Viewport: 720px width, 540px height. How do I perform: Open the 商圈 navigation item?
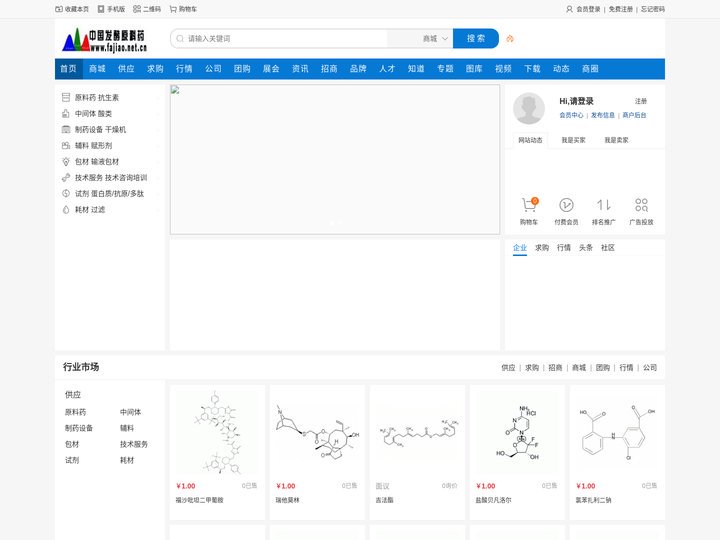pyautogui.click(x=590, y=69)
